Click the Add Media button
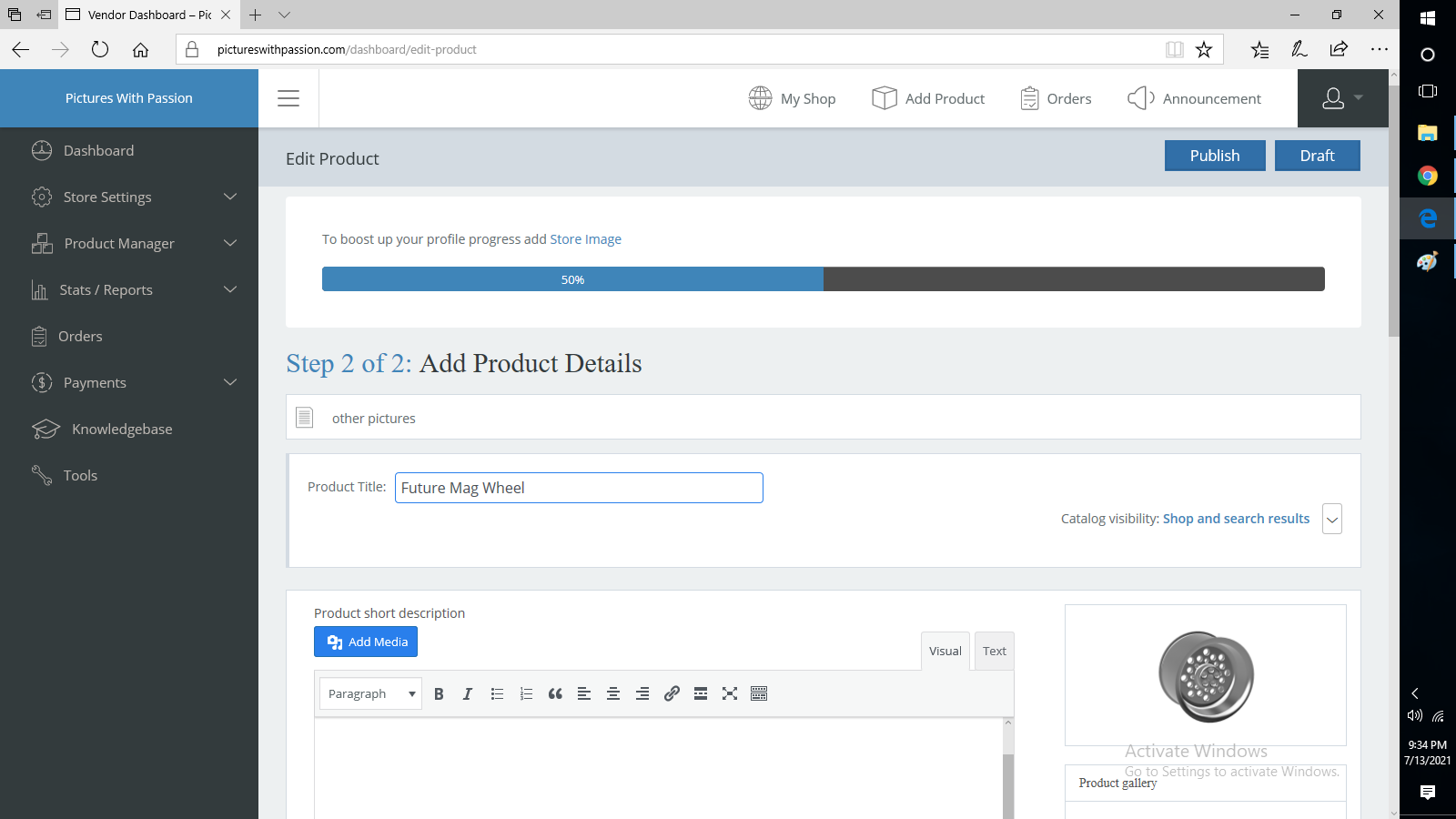 click(x=366, y=642)
